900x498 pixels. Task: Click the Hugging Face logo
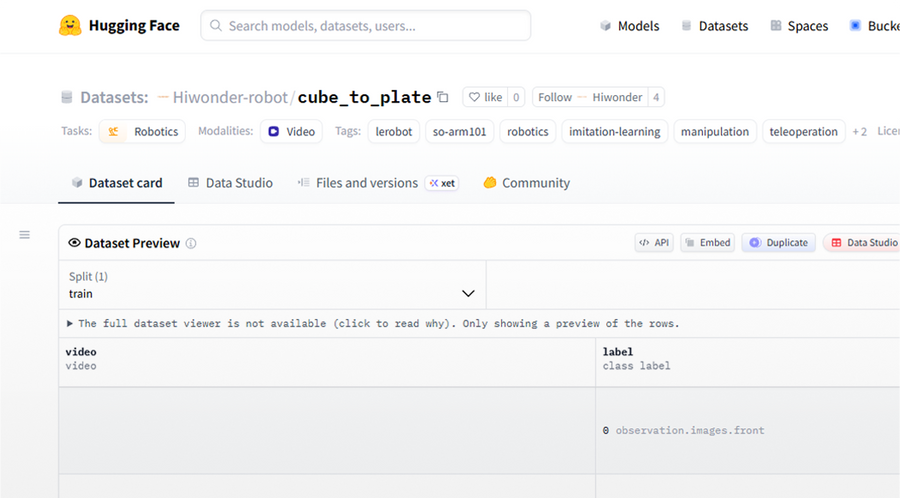119,26
